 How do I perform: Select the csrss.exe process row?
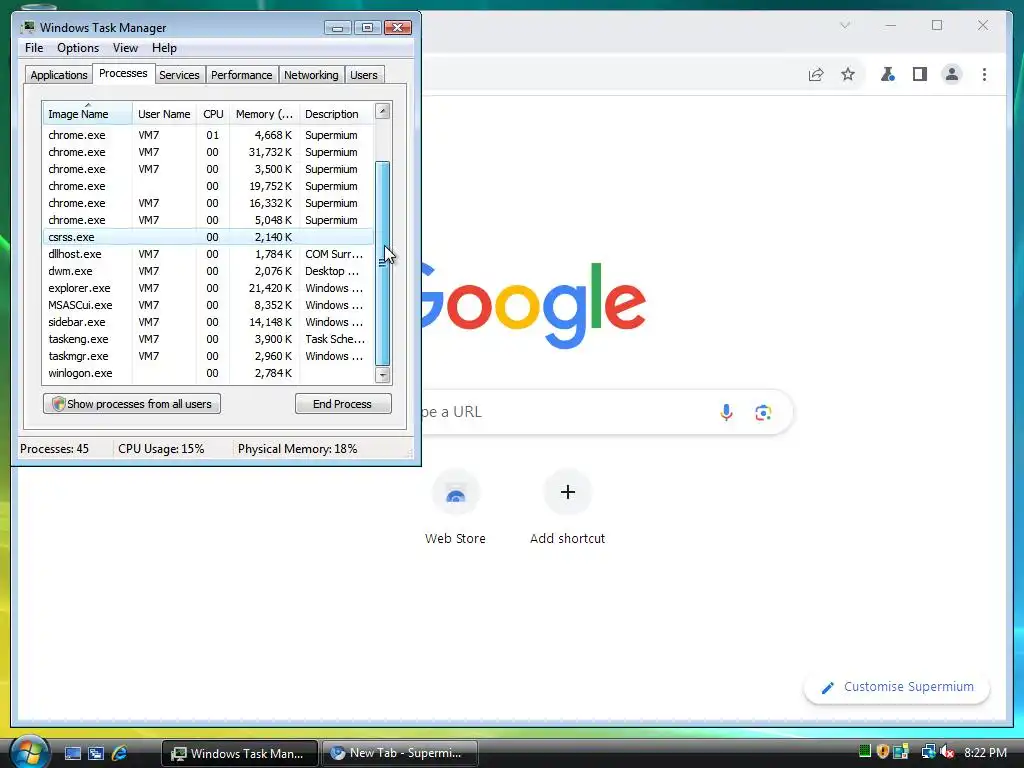click(208, 237)
